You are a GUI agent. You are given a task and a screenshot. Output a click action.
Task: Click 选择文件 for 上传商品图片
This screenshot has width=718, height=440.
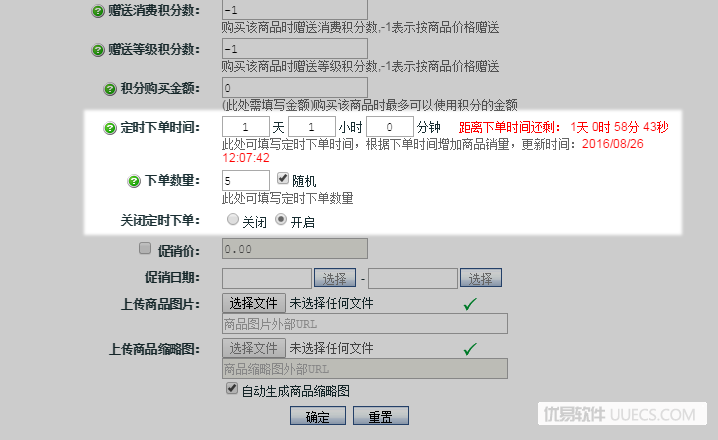254,303
